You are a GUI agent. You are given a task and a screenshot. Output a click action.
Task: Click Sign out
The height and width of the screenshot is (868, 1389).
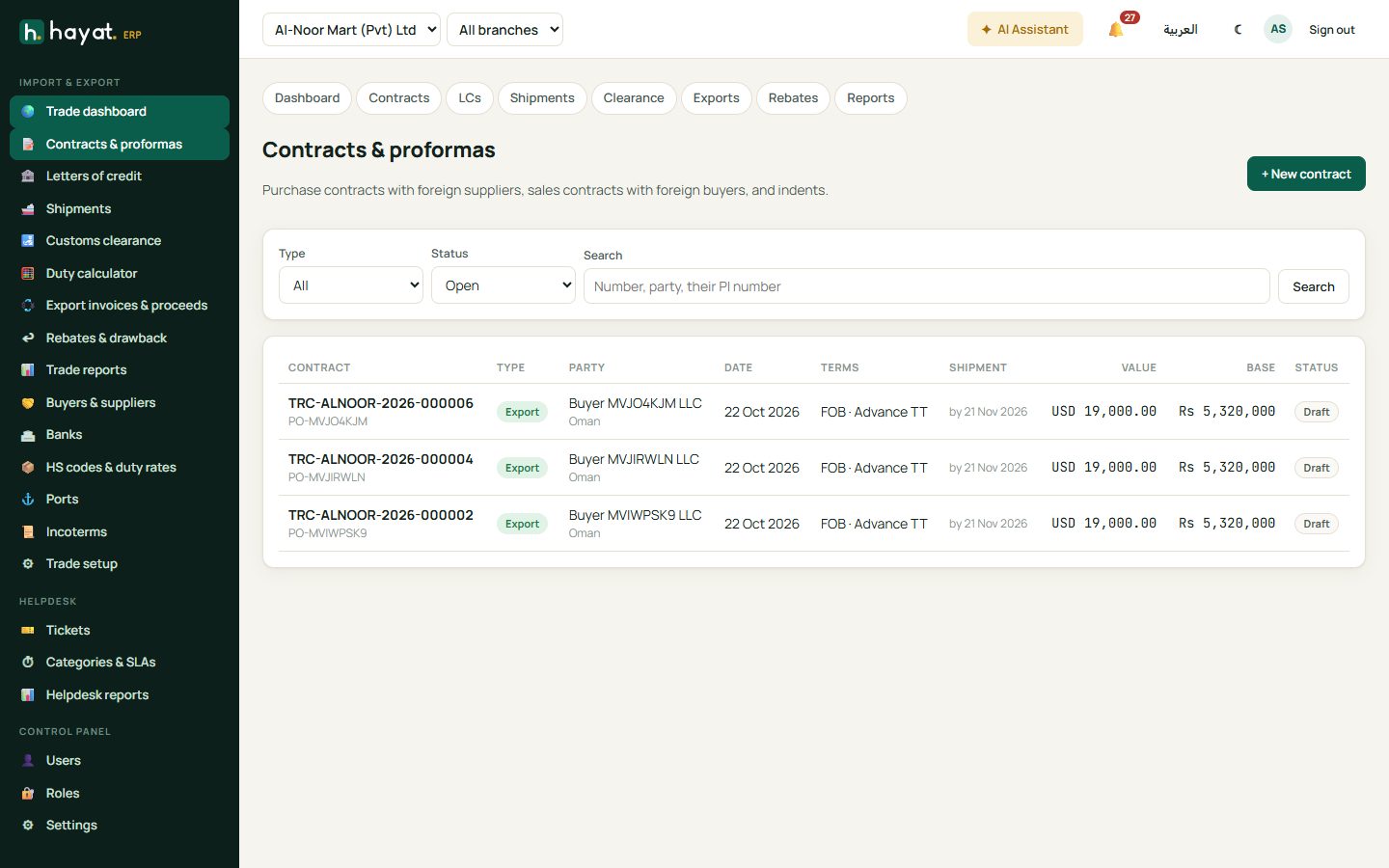(1332, 30)
